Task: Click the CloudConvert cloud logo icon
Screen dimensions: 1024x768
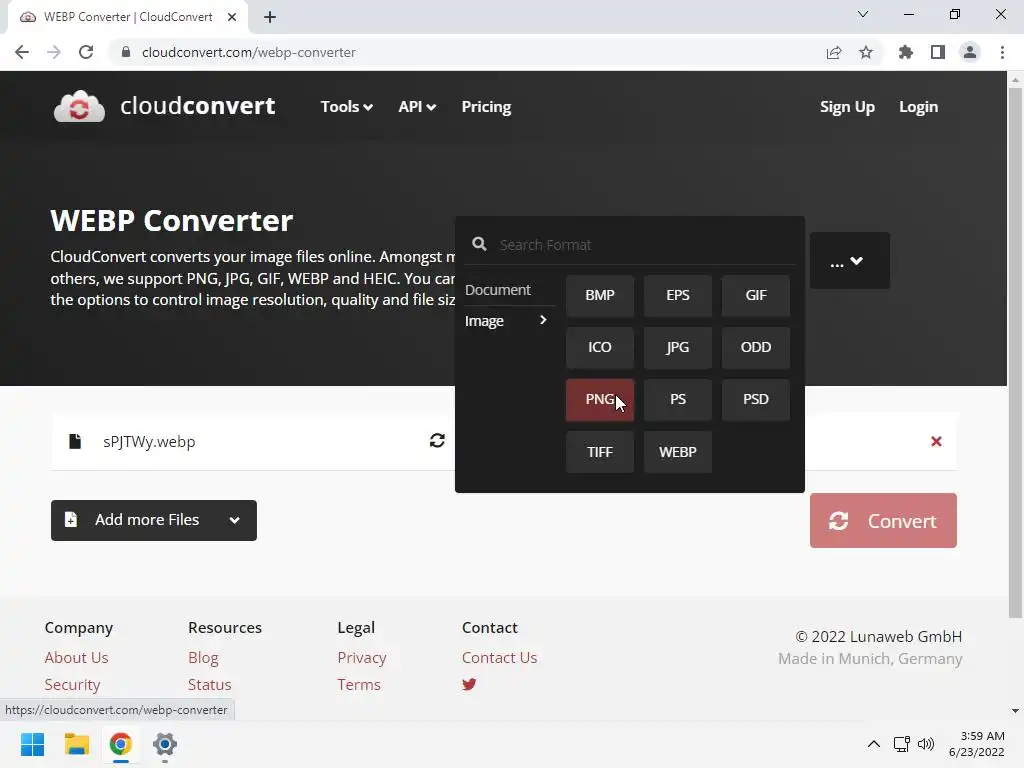Action: click(79, 106)
